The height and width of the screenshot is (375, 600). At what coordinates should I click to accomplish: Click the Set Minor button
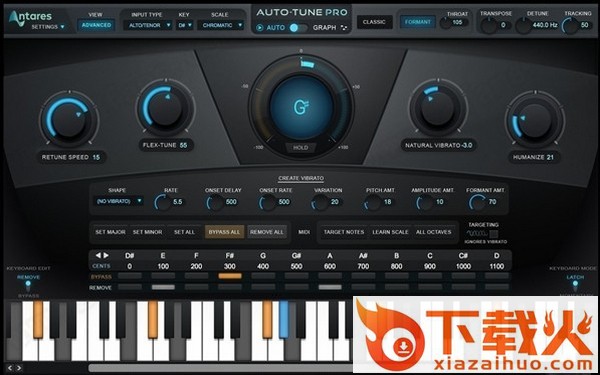(147, 232)
